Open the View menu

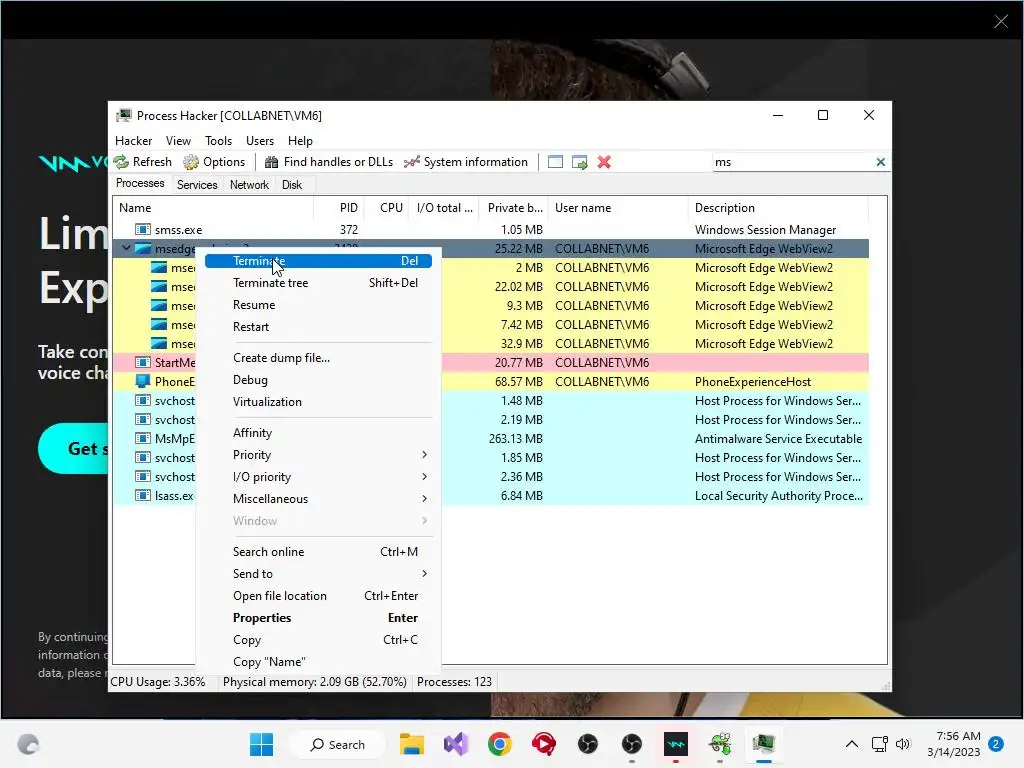[178, 140]
